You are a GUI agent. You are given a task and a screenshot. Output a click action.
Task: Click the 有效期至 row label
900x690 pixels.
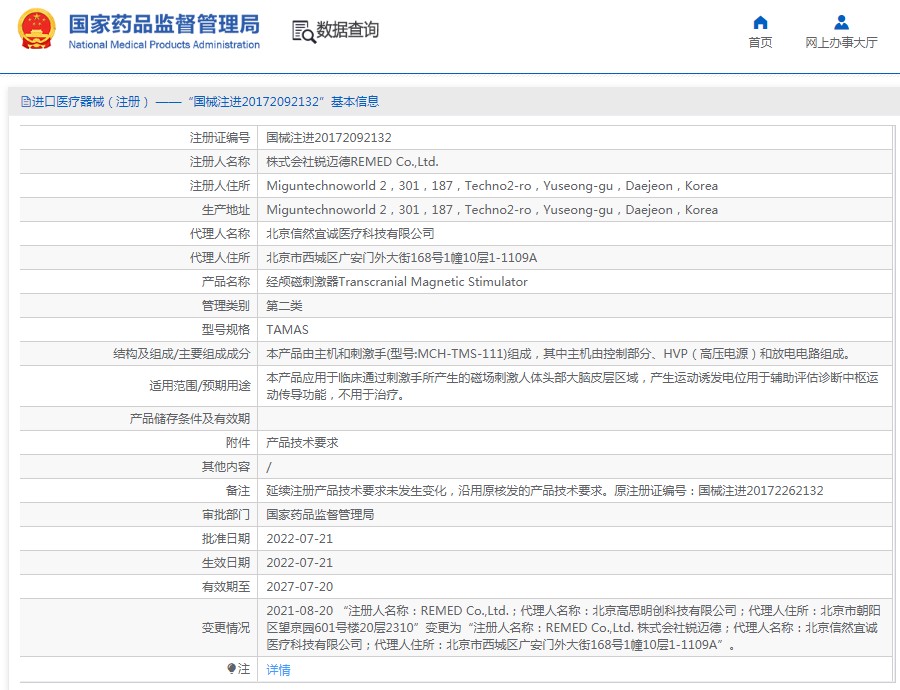point(226,587)
